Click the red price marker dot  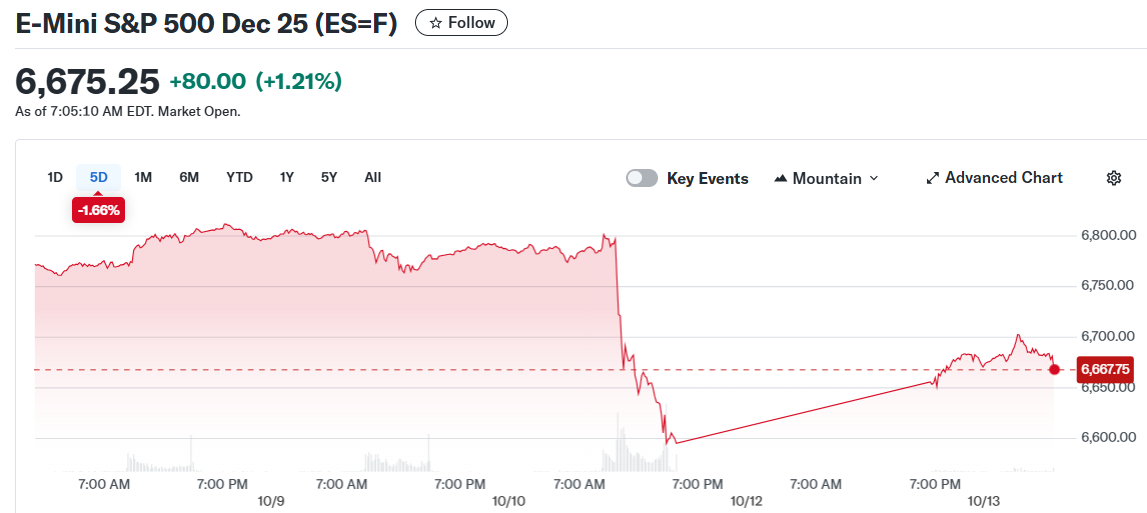[1054, 369]
